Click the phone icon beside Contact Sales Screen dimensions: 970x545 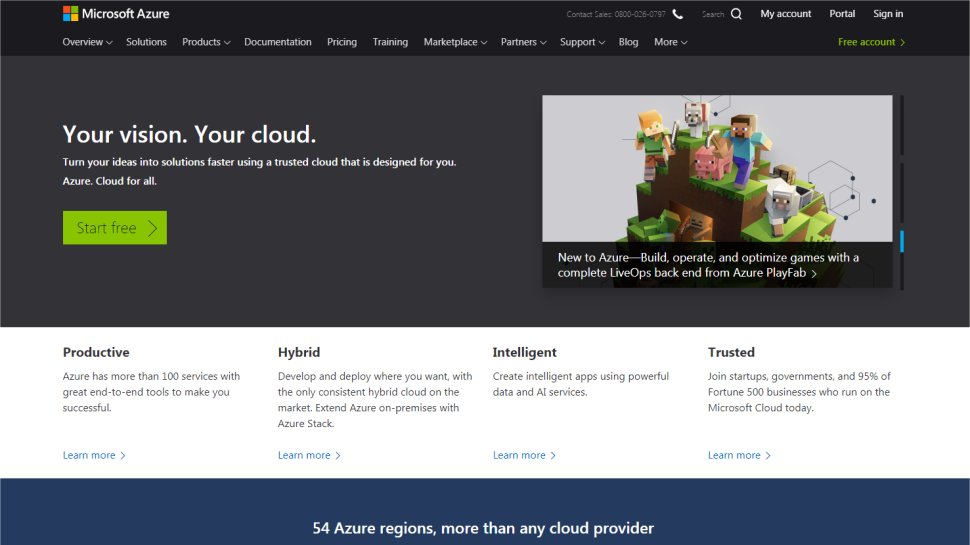[x=678, y=14]
